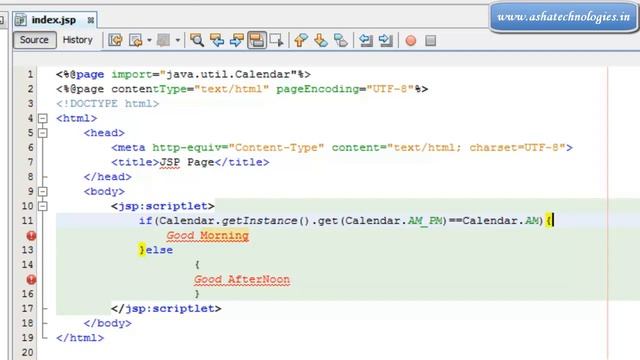This screenshot has width=640, height=360.
Task: Click line number 20 in gutter
Action: [27, 353]
